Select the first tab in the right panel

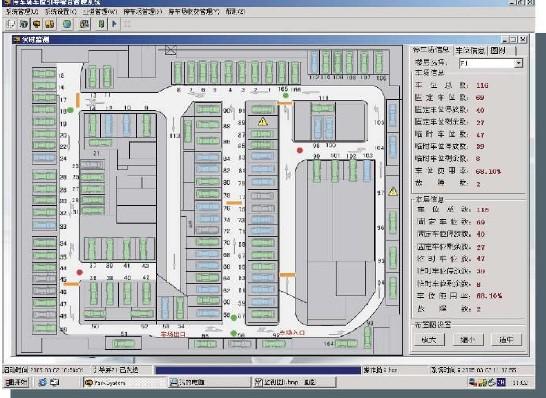pos(432,50)
